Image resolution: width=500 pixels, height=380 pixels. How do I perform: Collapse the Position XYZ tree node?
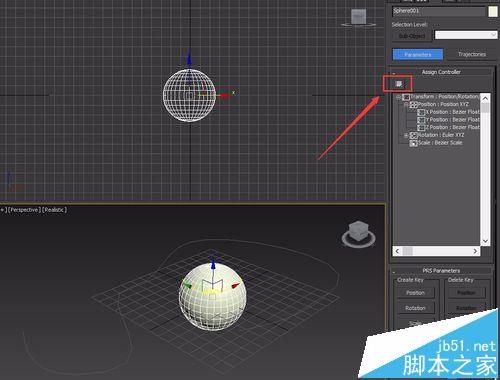pyautogui.click(x=406, y=105)
